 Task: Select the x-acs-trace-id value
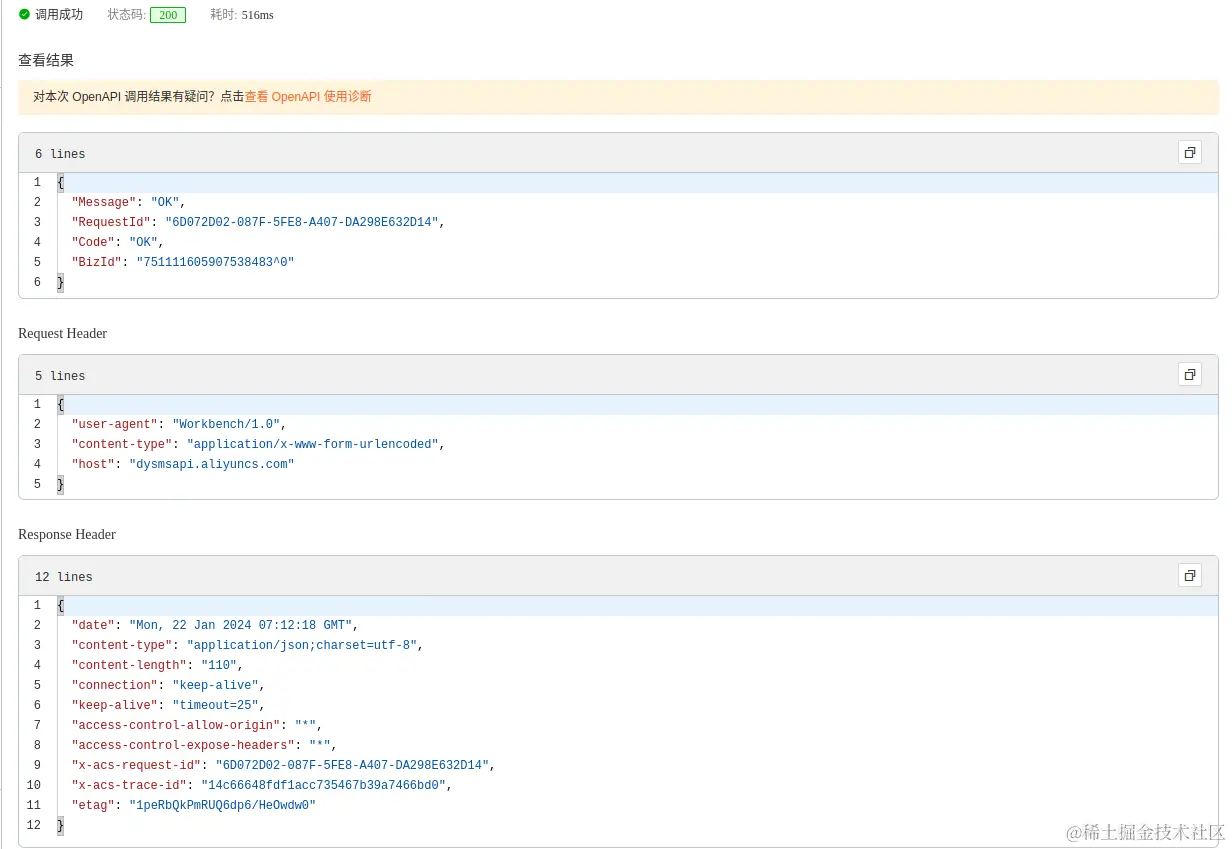pyautogui.click(x=324, y=785)
